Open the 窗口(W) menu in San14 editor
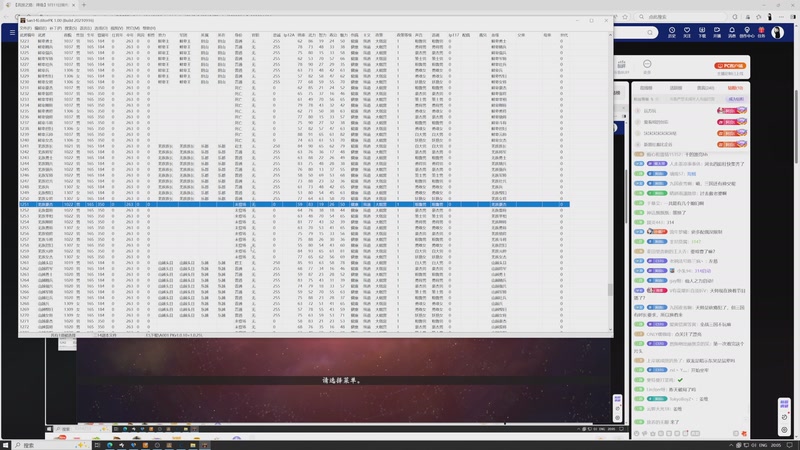The height and width of the screenshot is (450, 800). 133,28
